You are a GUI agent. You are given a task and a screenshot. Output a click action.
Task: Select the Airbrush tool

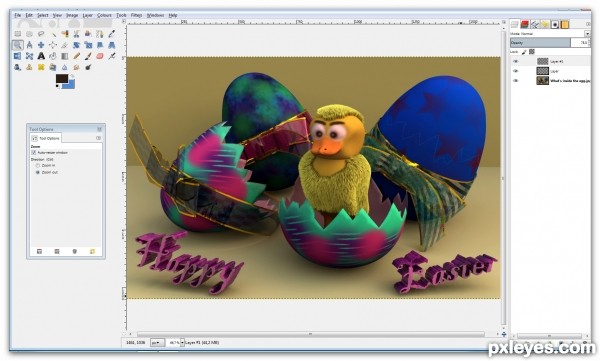112,56
